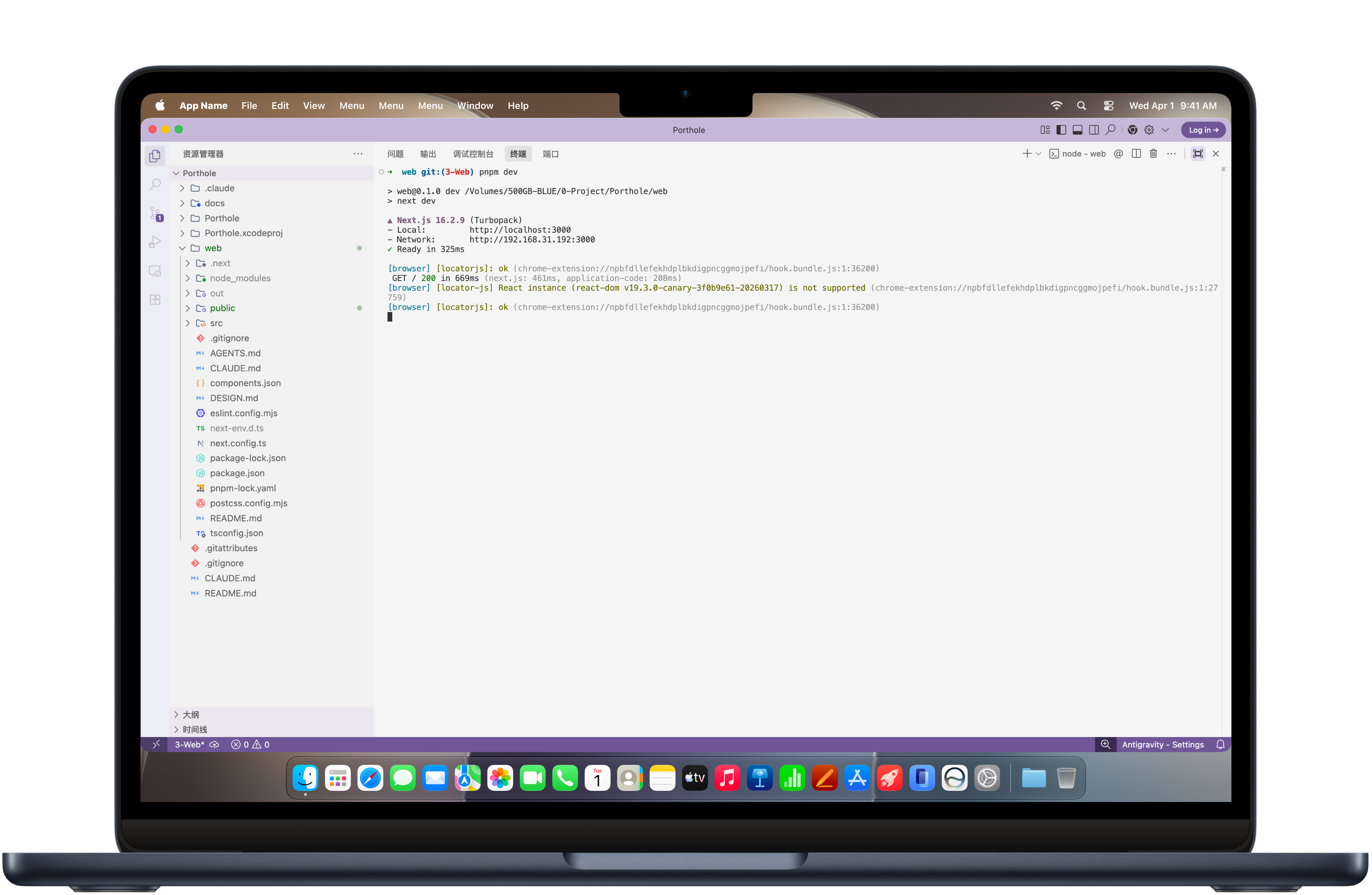Screen dimensions: 1372x895
Task: Open Remote Explorer view in activity bar
Action: (x=155, y=271)
